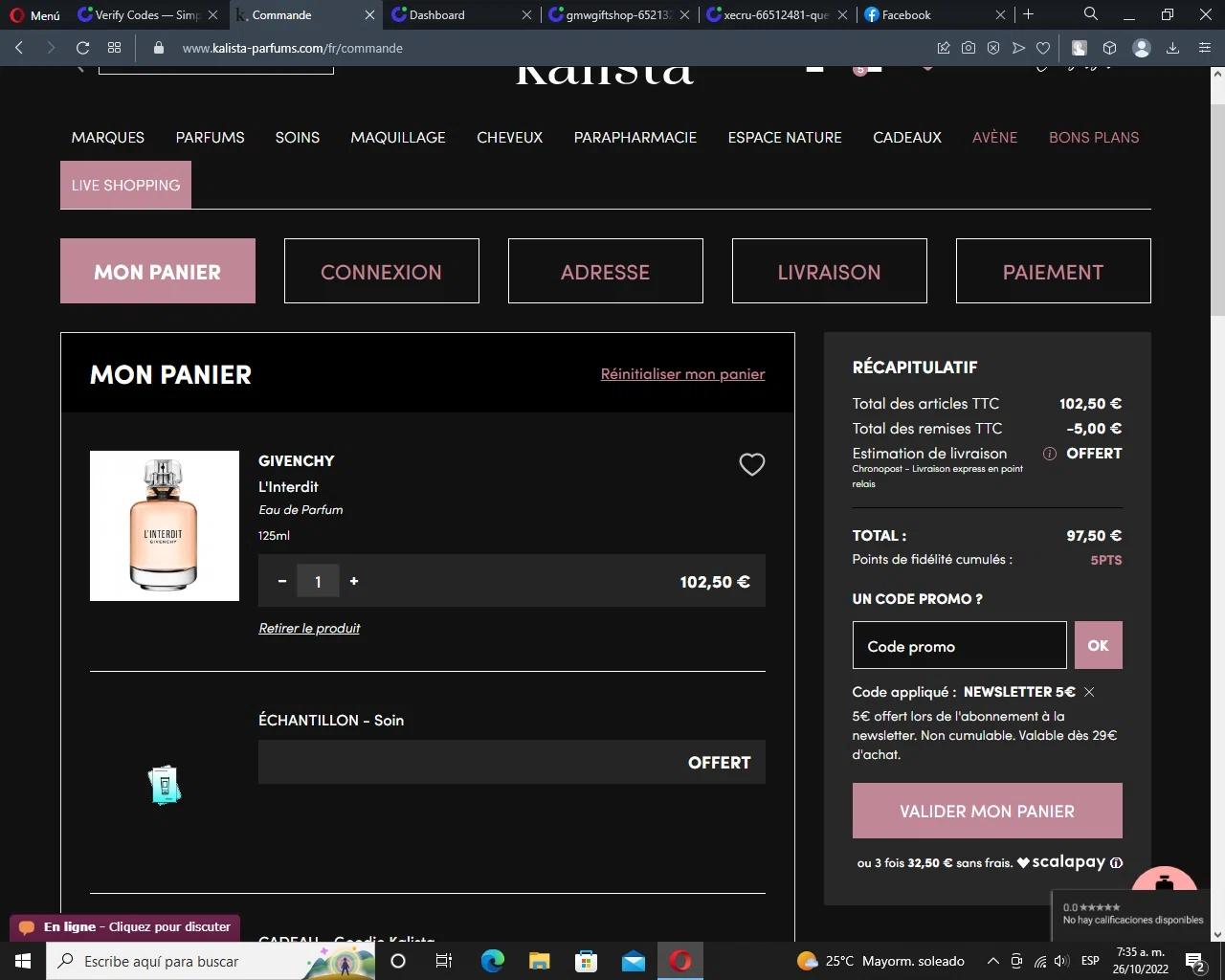Increase L'Interdit quantity with plus button
This screenshot has width=1225, height=980.
(354, 581)
